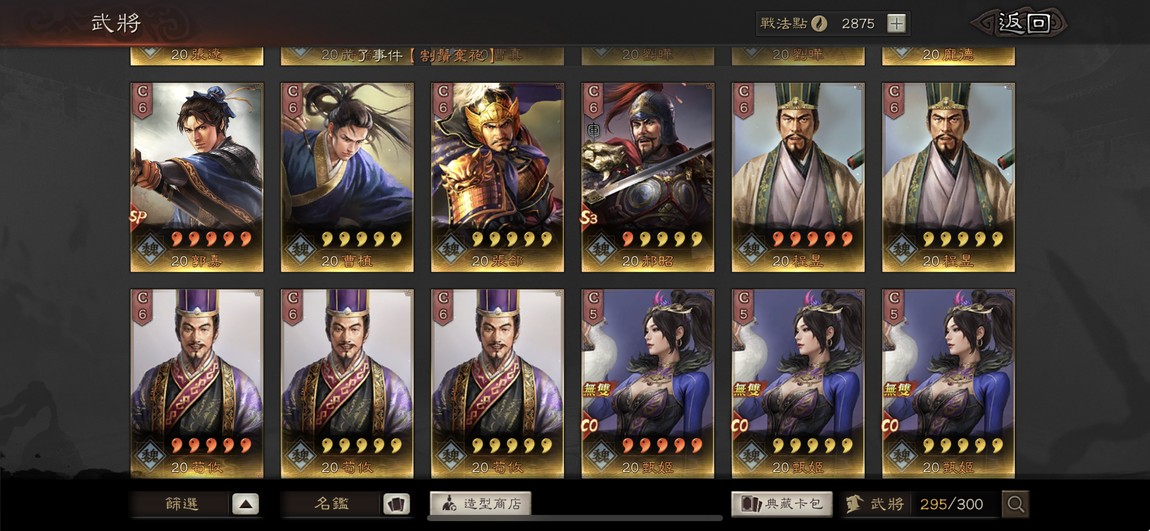Click the S3 season mark on 郝昭 card

click(x=588, y=219)
